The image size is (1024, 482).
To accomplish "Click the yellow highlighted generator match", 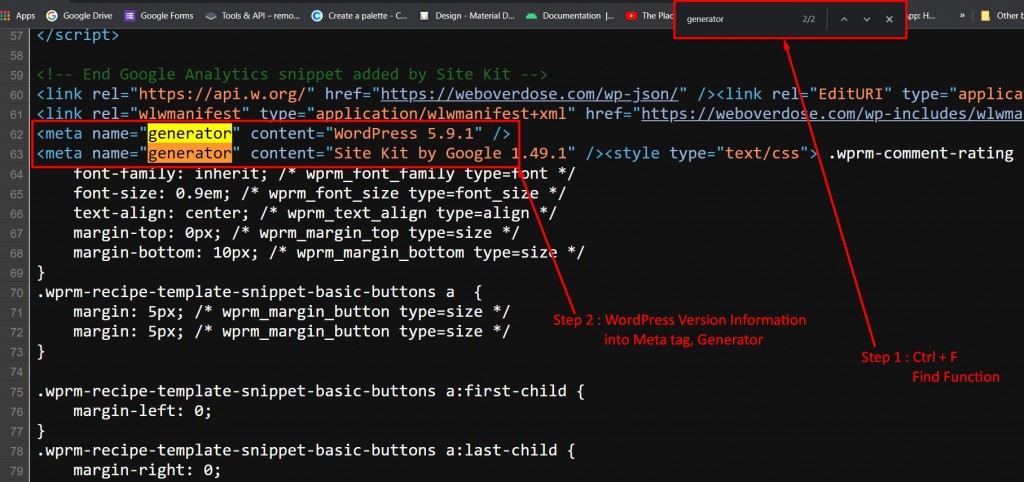I will click(x=189, y=134).
